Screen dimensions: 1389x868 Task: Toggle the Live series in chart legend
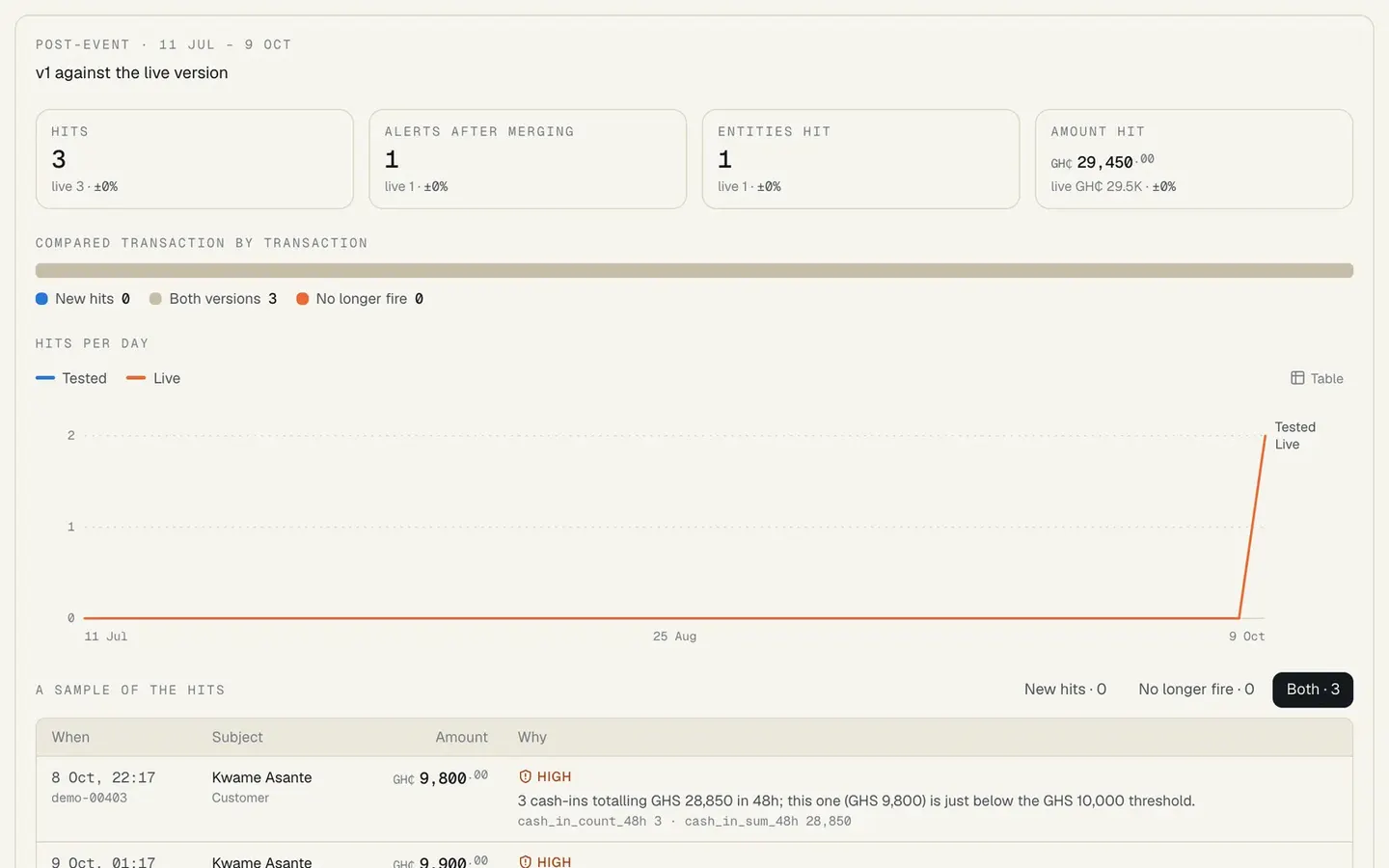(x=153, y=378)
